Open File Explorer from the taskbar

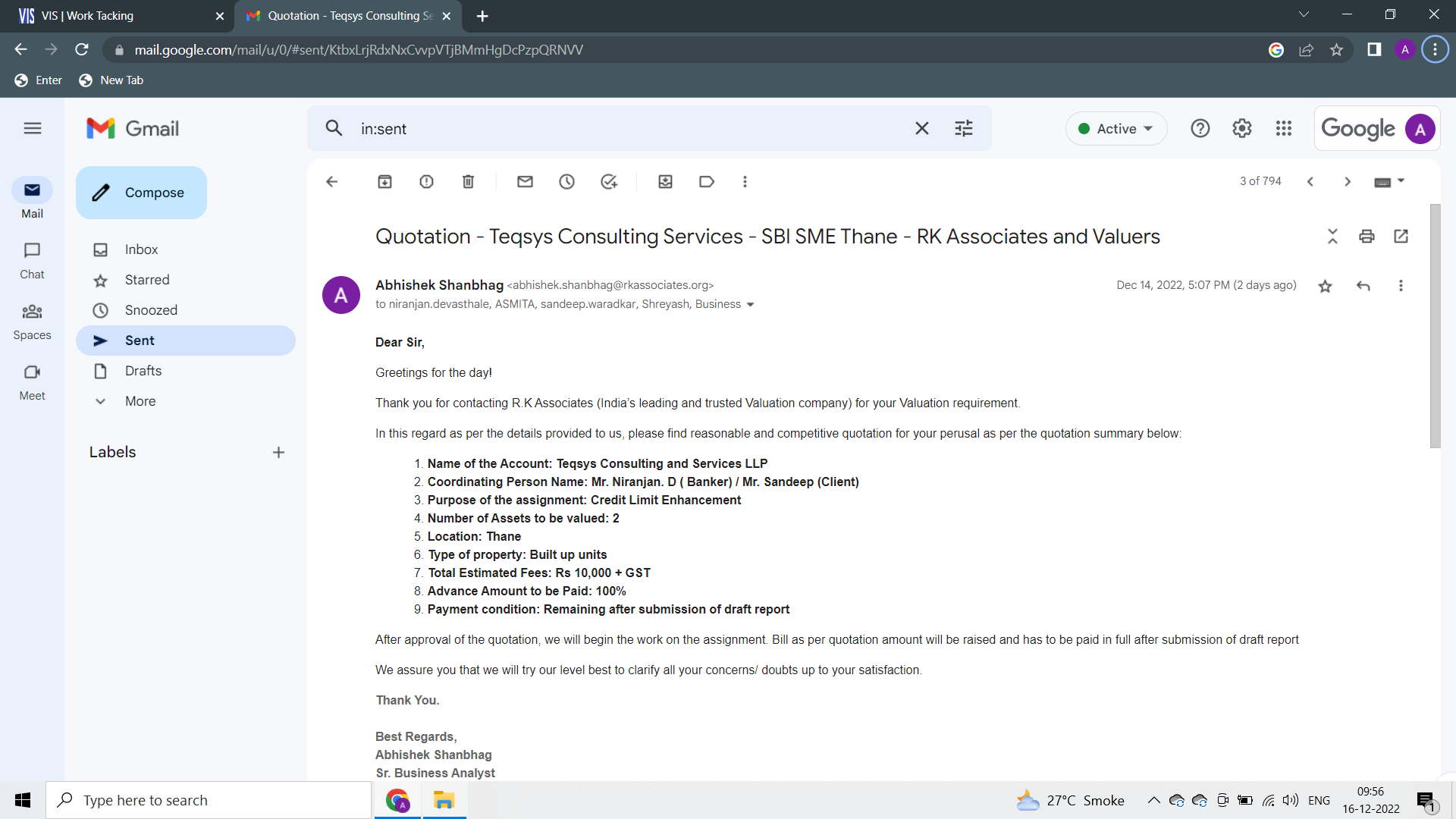pos(444,800)
